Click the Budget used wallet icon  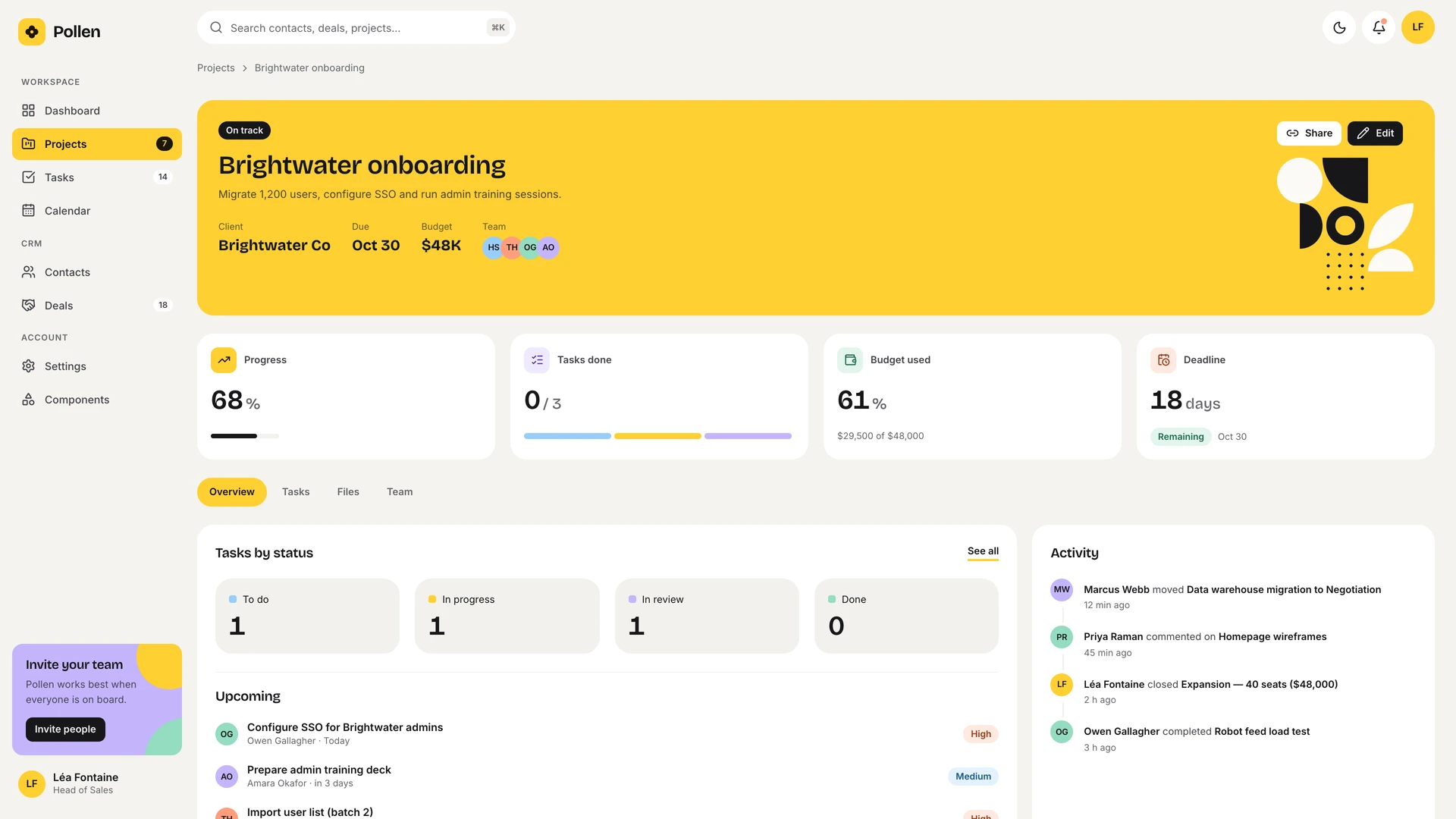[x=850, y=360]
